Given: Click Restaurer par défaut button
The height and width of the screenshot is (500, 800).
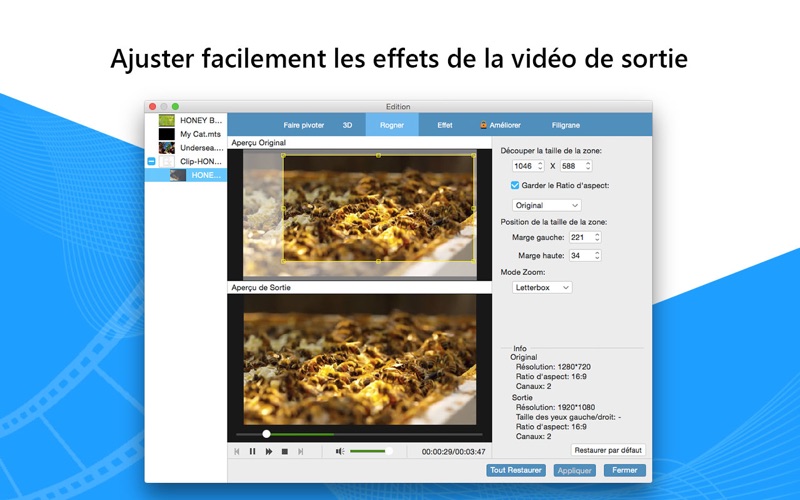Looking at the screenshot, I should tap(608, 450).
